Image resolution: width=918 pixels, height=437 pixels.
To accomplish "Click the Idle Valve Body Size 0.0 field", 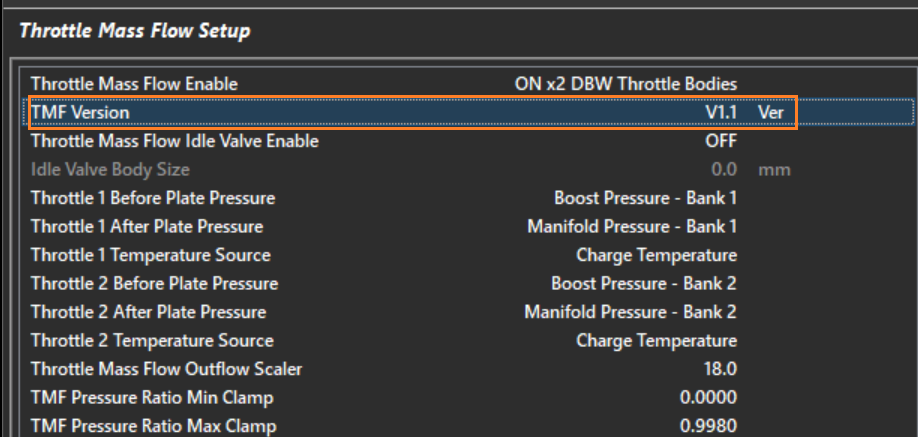I will tap(724, 170).
